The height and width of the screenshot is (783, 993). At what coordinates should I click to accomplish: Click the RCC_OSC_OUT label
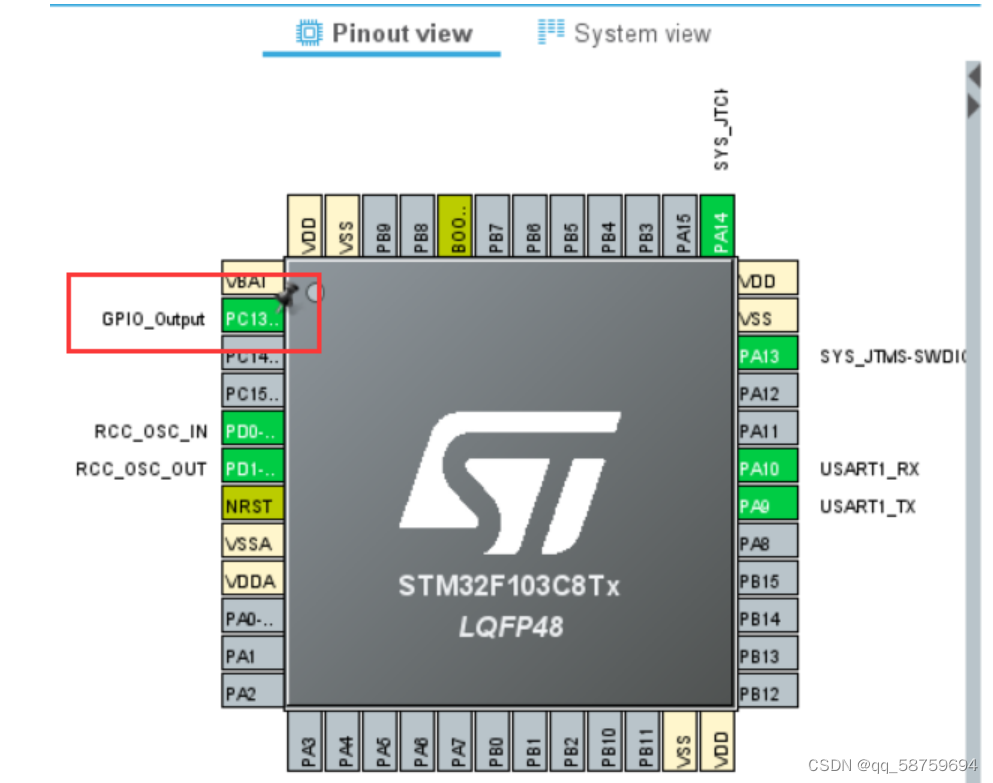[139, 468]
